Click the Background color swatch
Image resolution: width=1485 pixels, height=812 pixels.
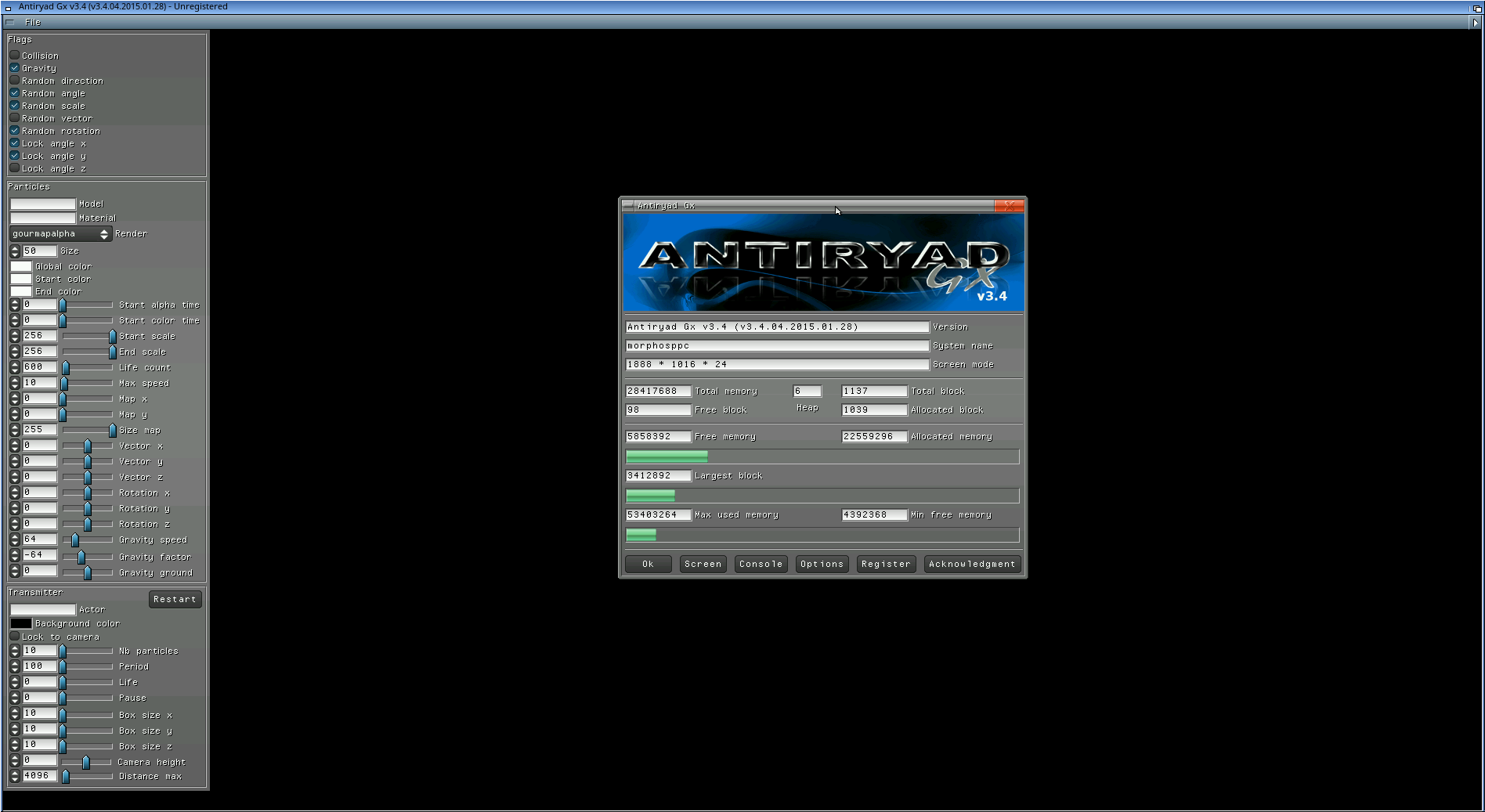pos(21,623)
